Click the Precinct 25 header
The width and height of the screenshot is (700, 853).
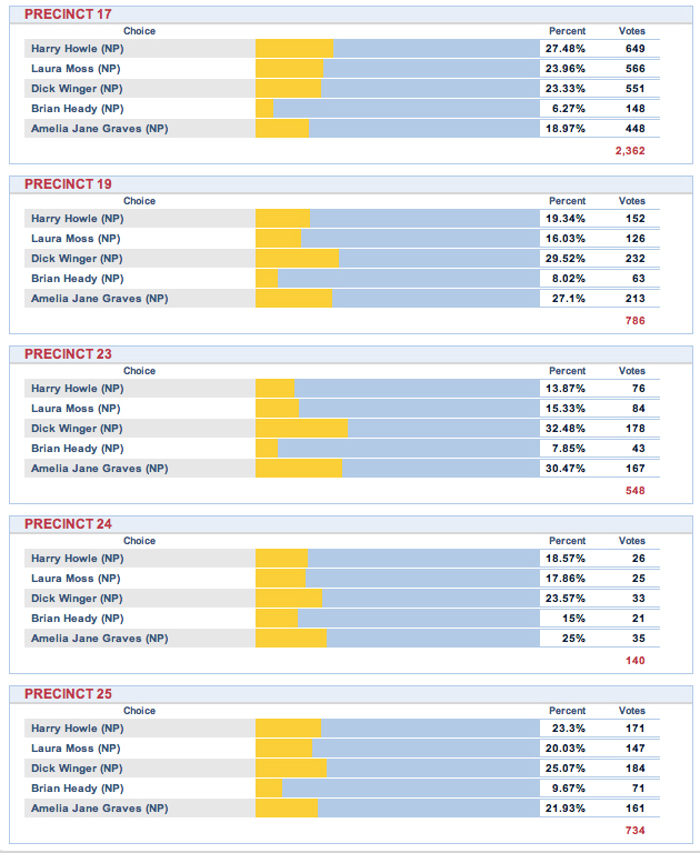68,694
